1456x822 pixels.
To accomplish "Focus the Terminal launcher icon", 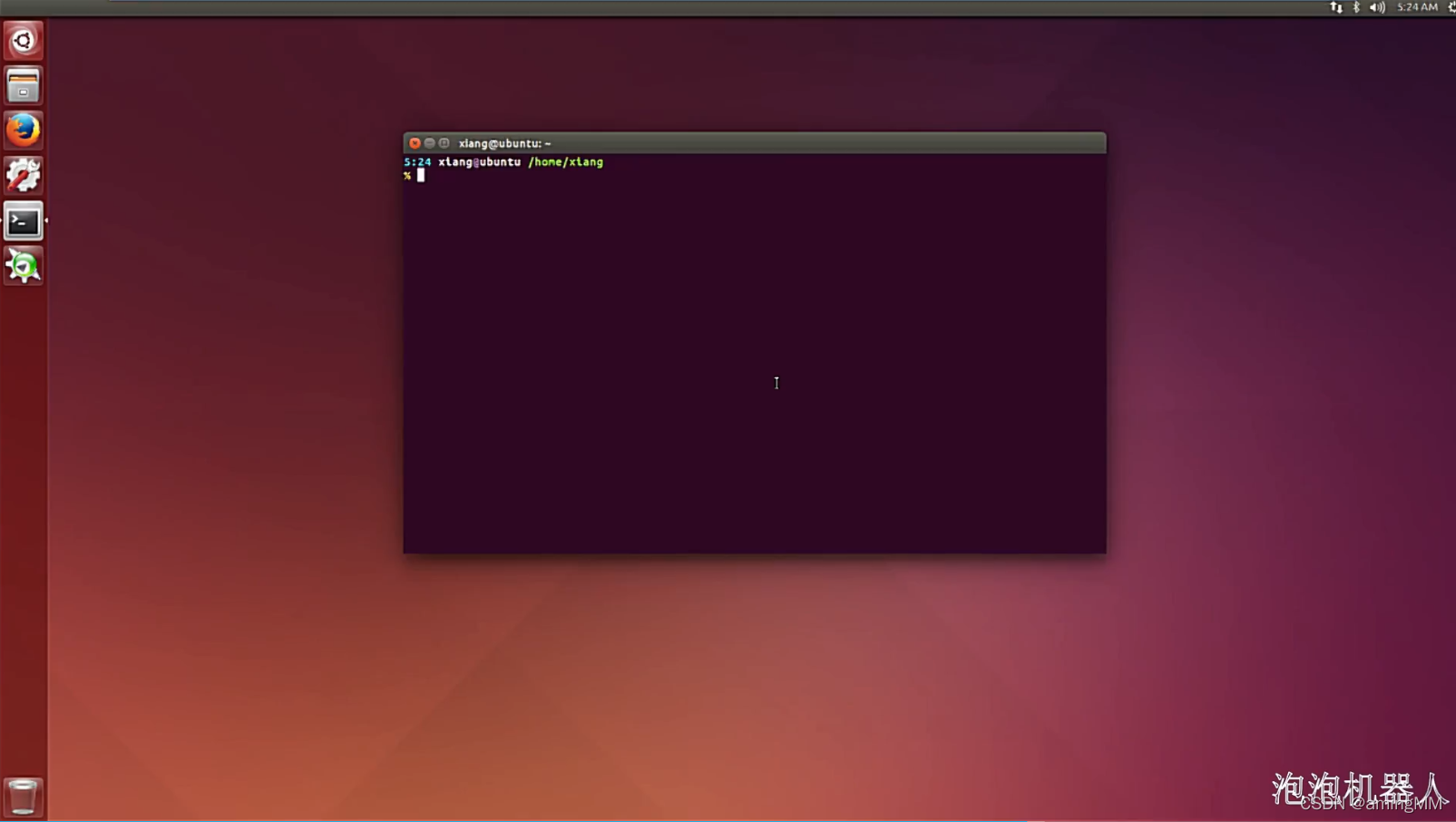I will pyautogui.click(x=23, y=220).
